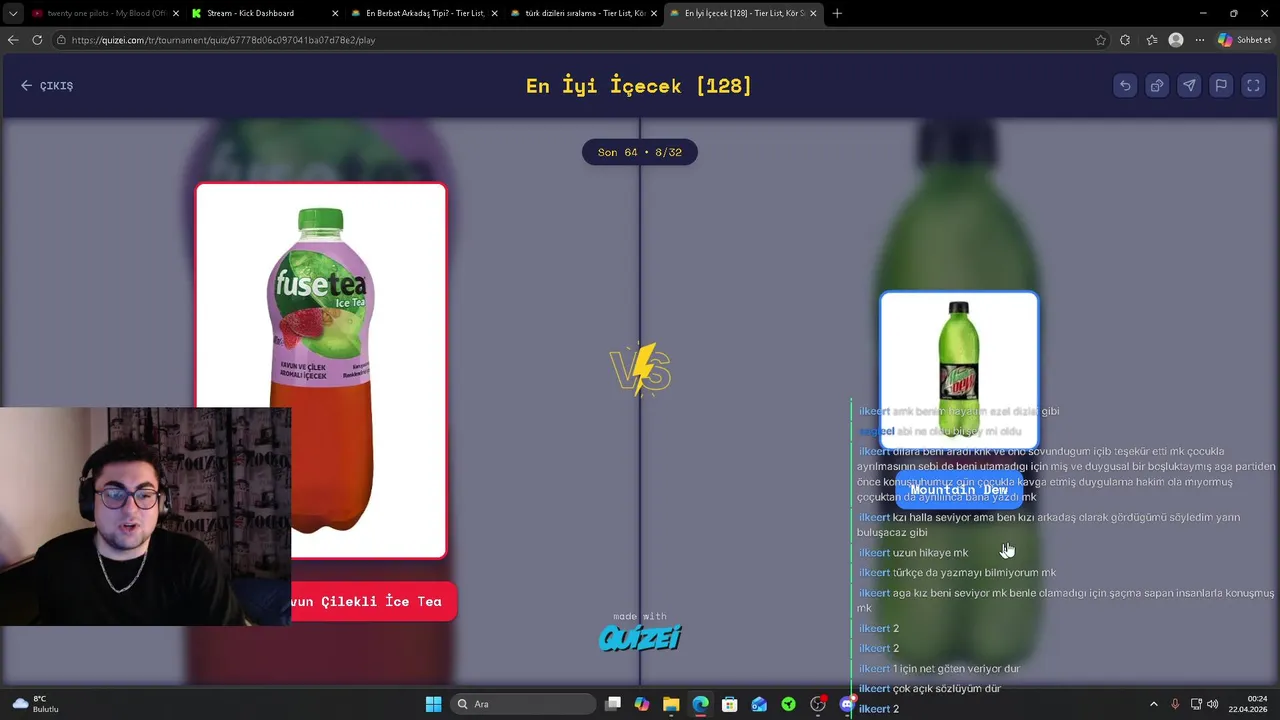Open Microsoft Edge on taskbar
Viewport: 1280px width, 720px height.
[700, 704]
